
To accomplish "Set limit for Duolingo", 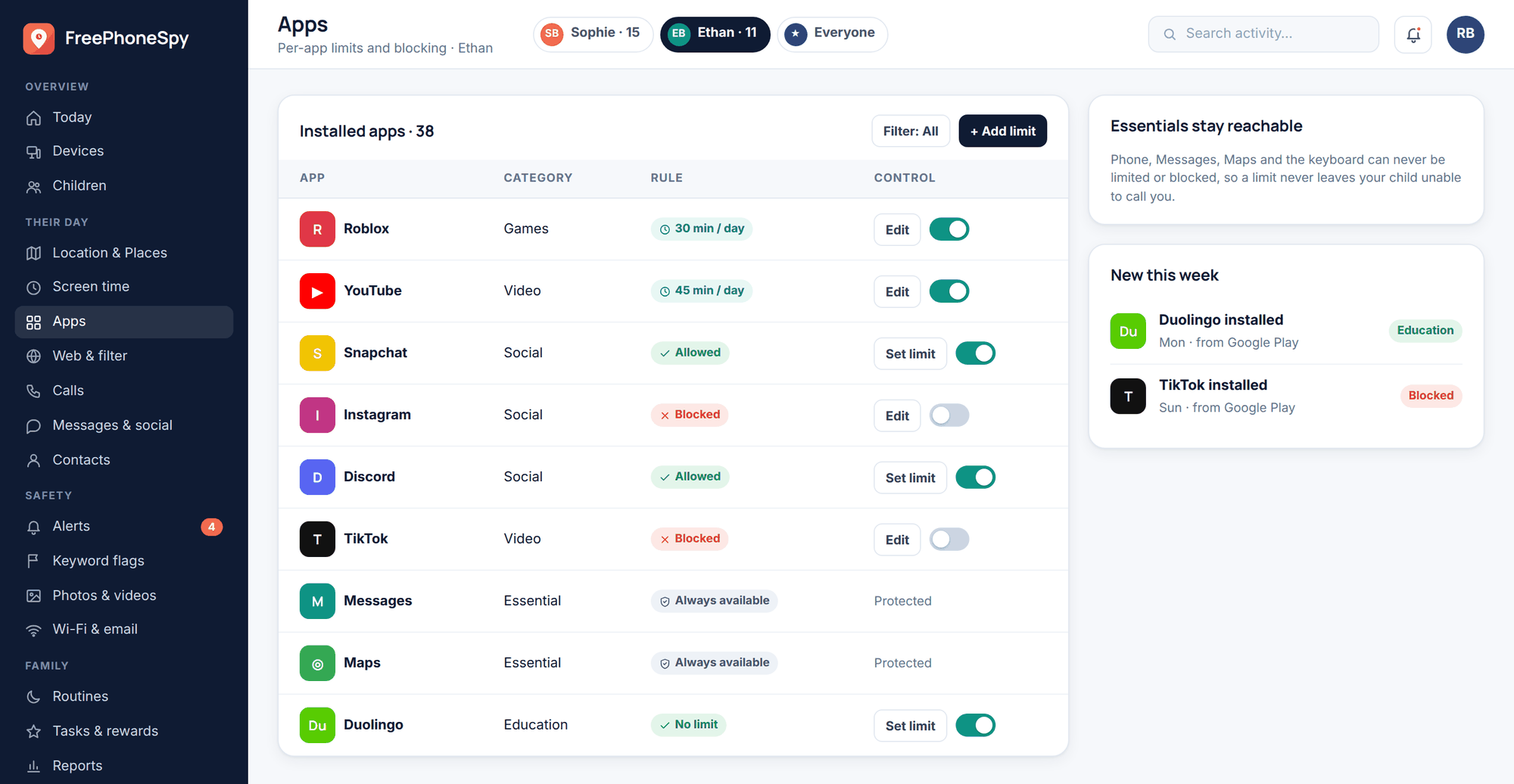I will click(x=910, y=726).
